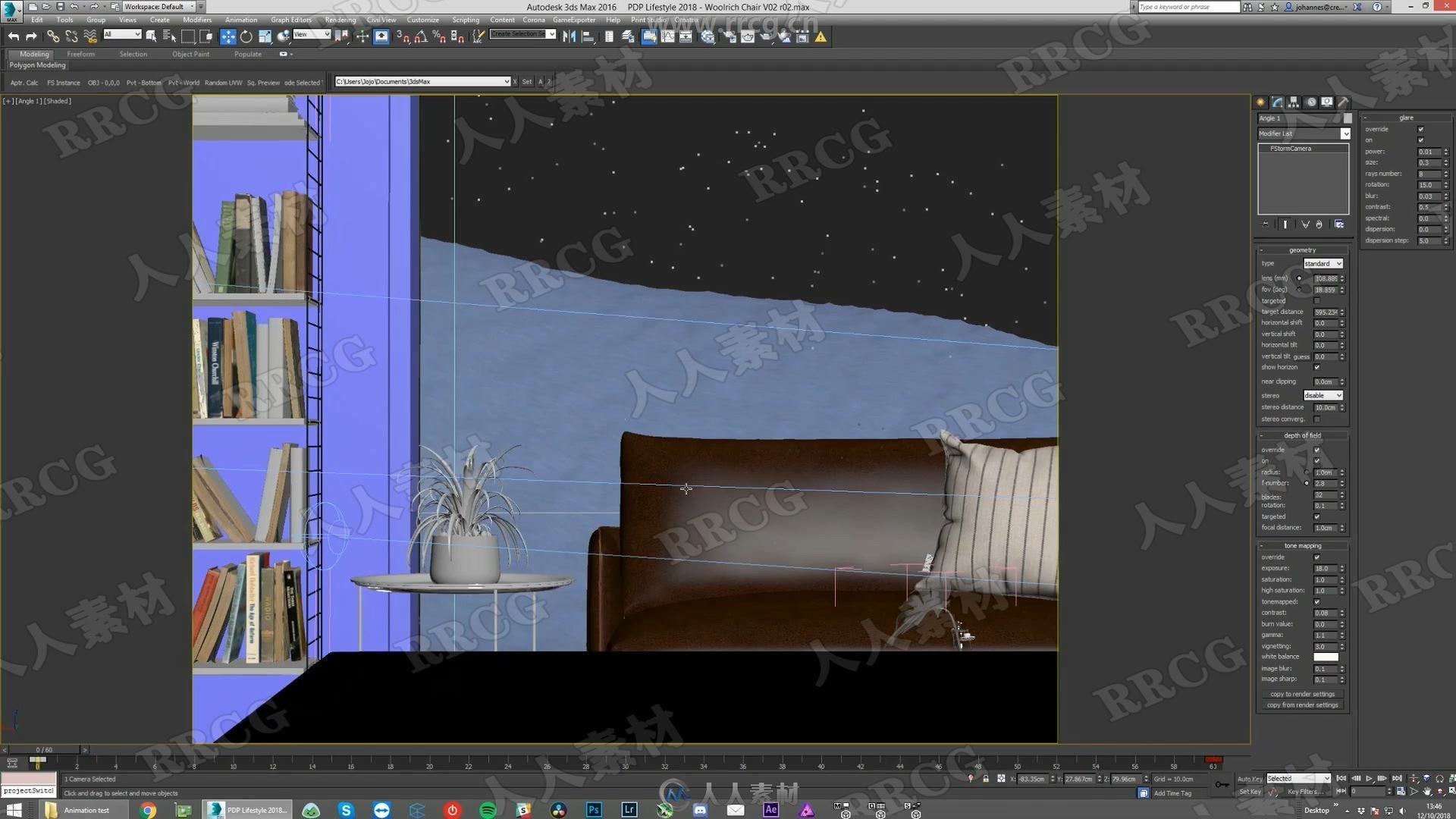Click the Align tool icon
The image size is (1456, 819).
coord(587,36)
